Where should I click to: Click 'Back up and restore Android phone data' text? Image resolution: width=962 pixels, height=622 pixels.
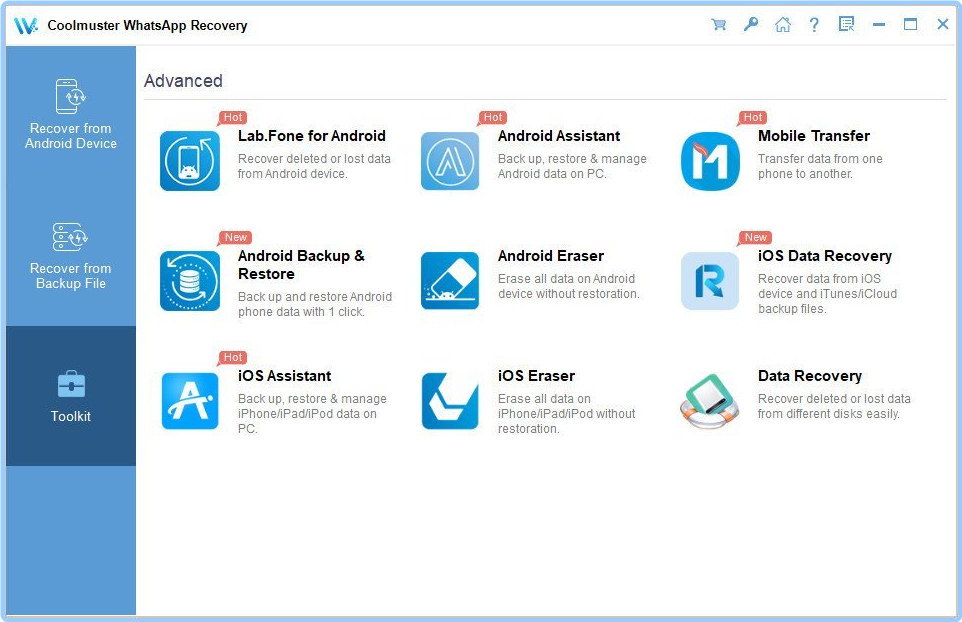(315, 304)
